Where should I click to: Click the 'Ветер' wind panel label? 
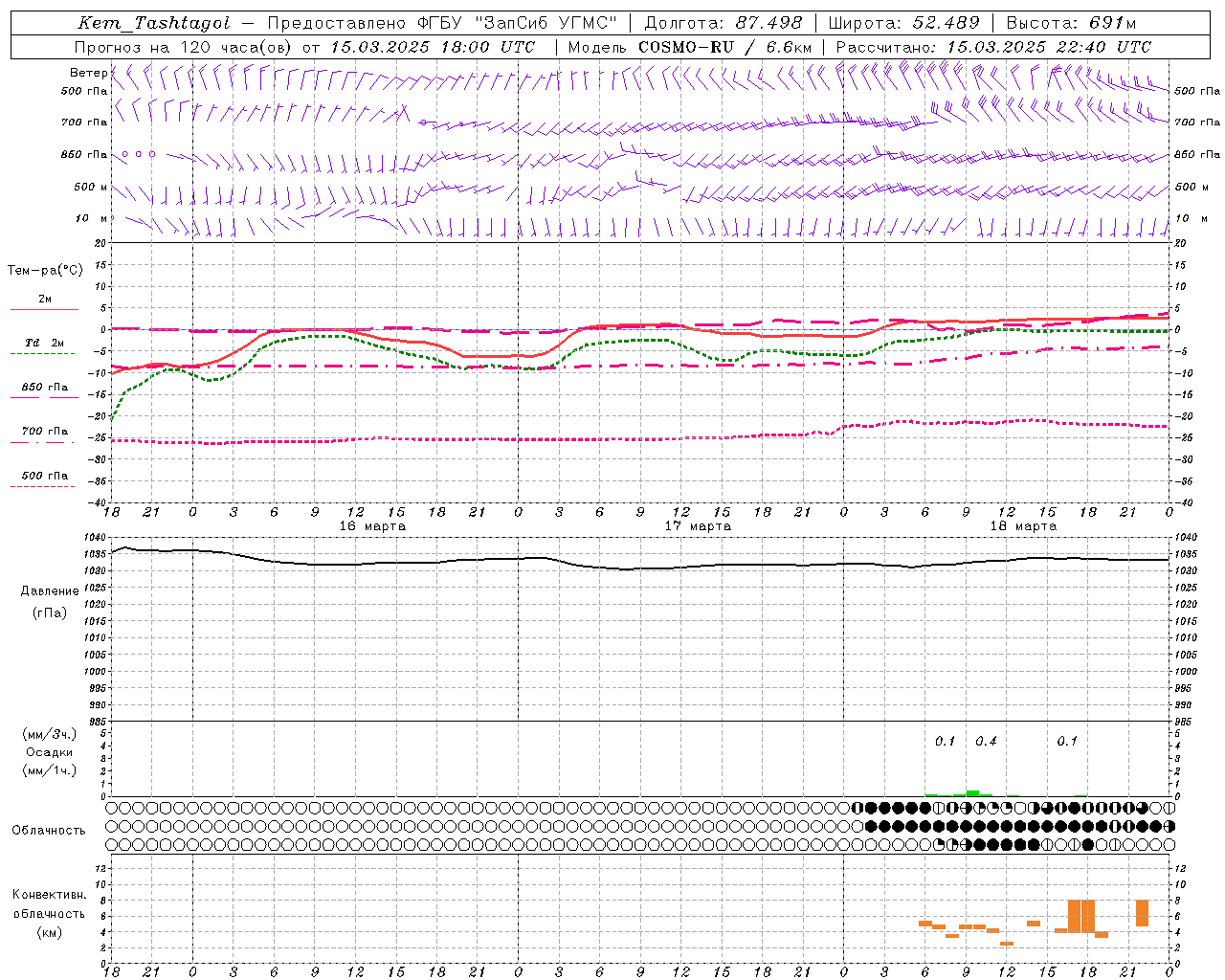pyautogui.click(x=88, y=73)
